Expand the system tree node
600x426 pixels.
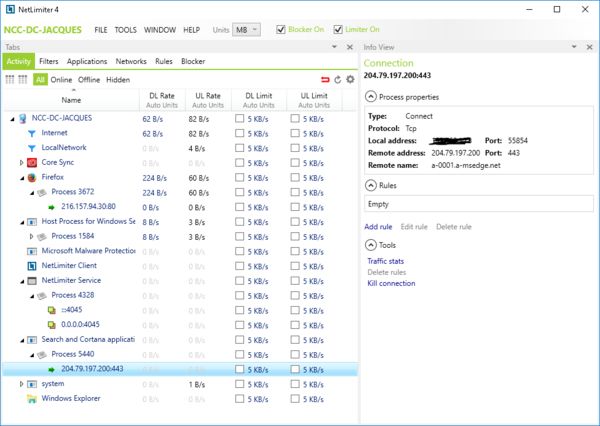(x=22, y=384)
